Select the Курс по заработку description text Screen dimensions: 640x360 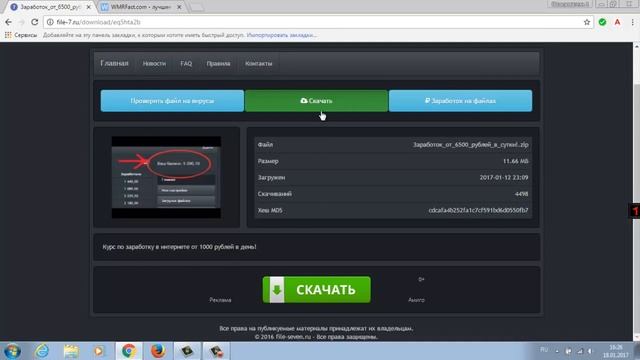click(179, 247)
